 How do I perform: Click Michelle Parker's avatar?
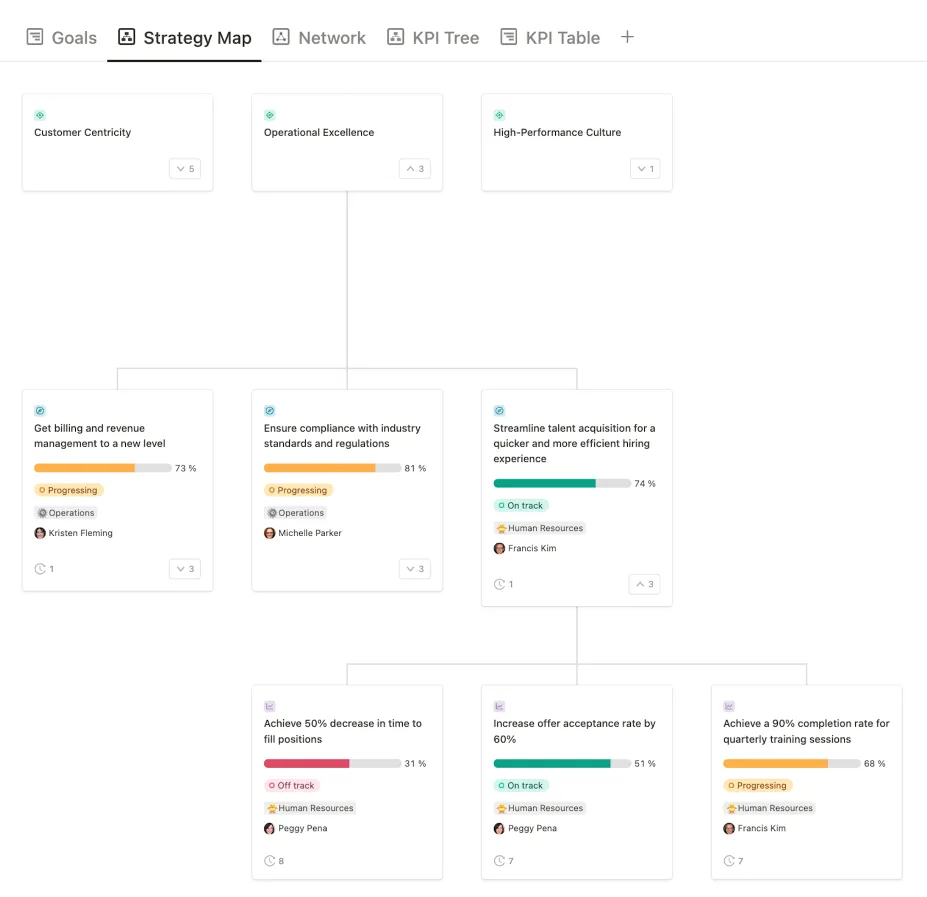tap(268, 532)
